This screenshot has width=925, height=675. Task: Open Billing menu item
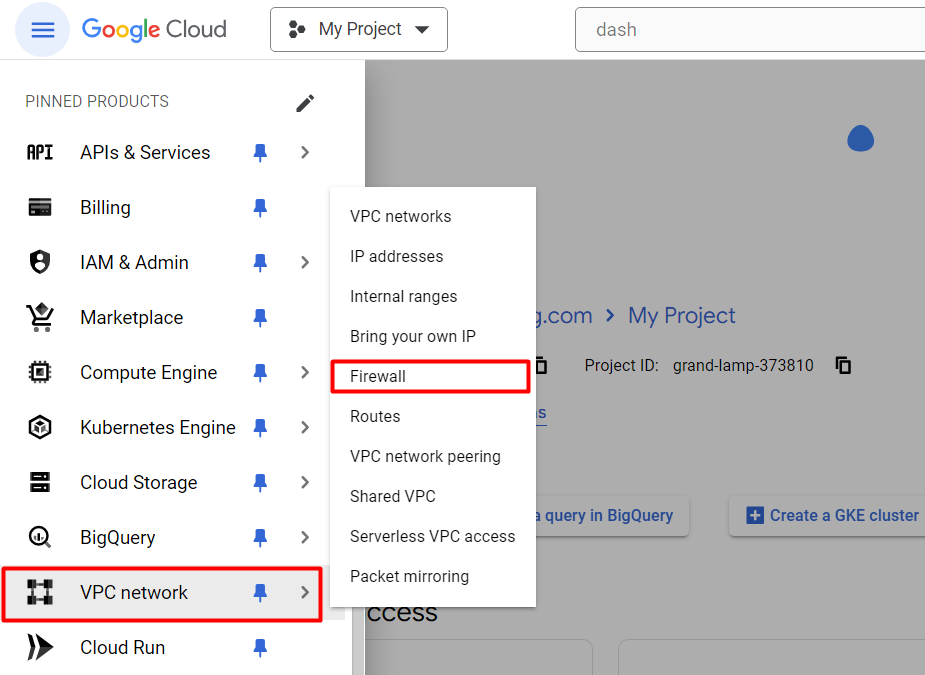[106, 208]
